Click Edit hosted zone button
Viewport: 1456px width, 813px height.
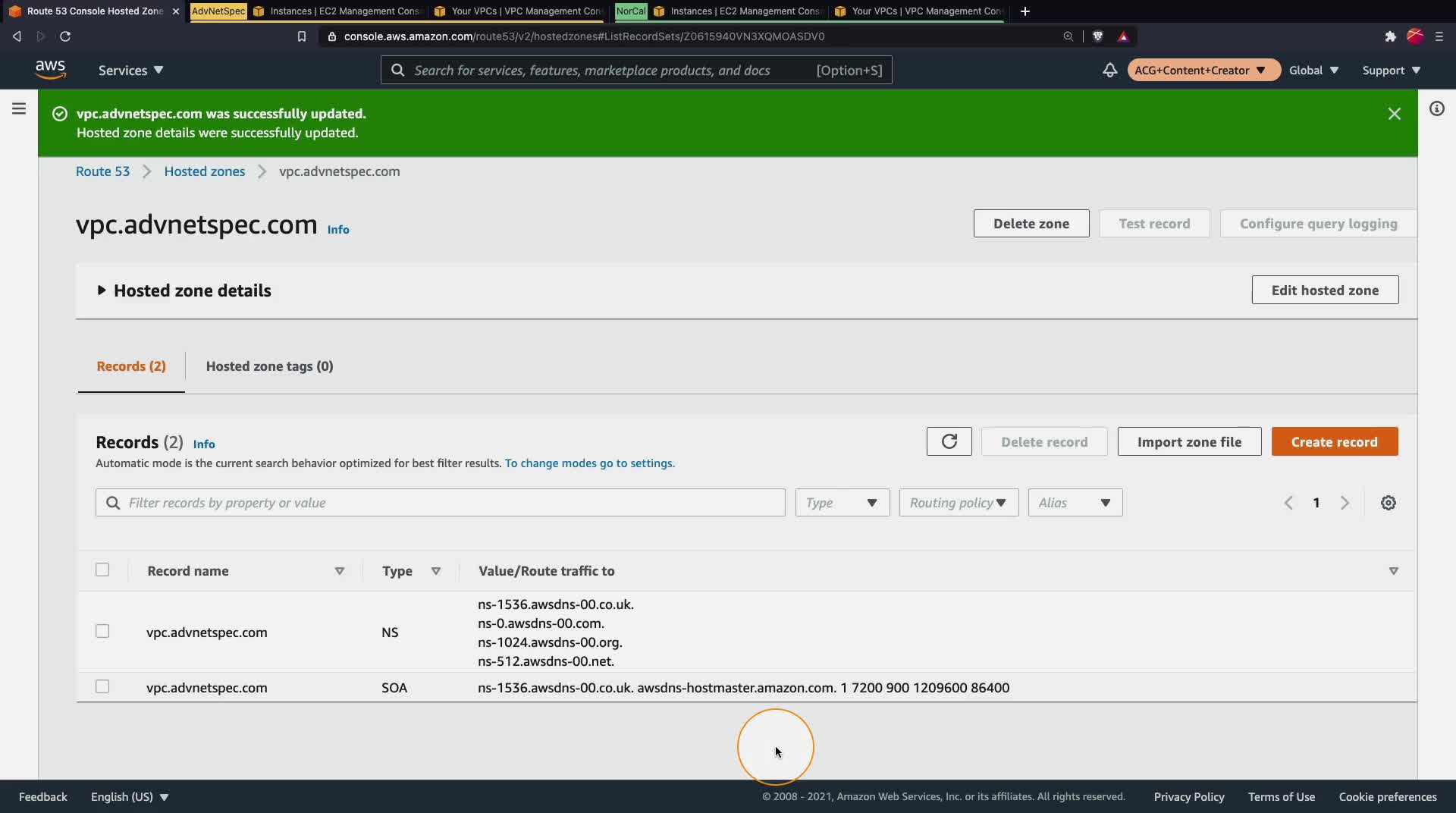pyautogui.click(x=1324, y=290)
